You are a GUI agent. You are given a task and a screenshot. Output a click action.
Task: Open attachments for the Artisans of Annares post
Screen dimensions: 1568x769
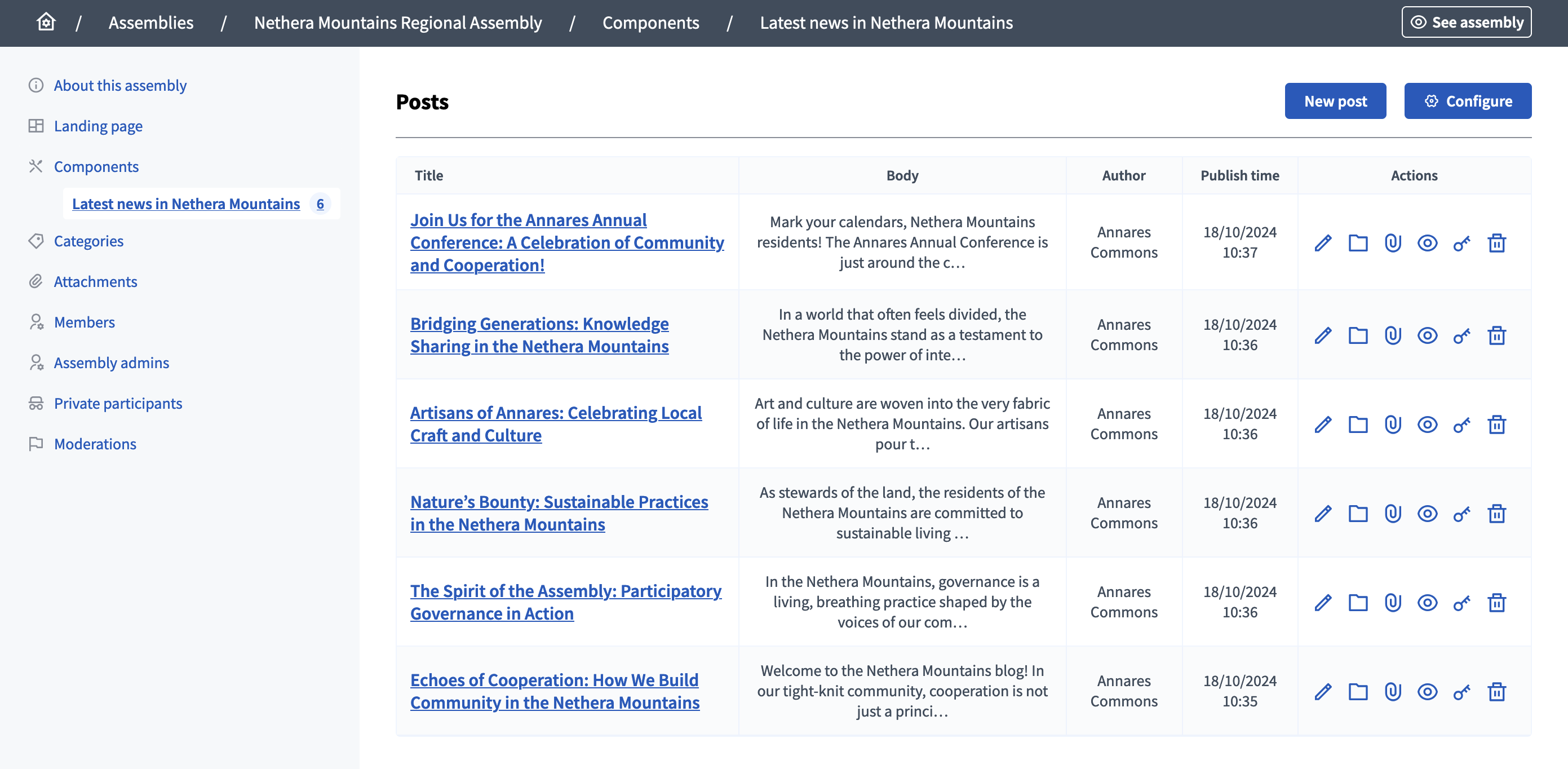[x=1393, y=425]
